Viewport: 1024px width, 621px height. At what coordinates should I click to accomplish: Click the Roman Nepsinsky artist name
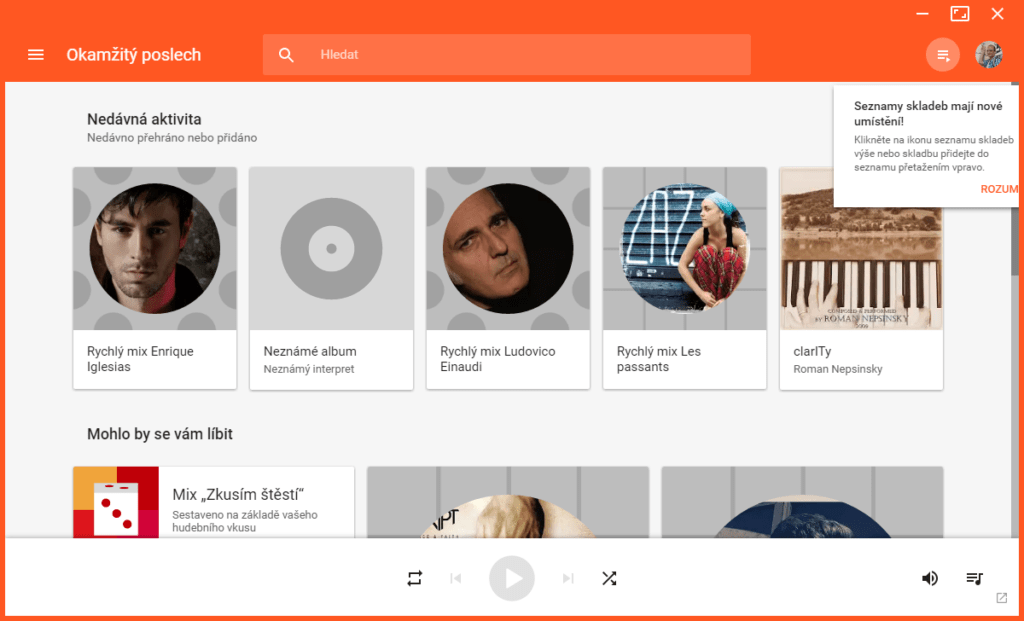[x=837, y=370]
